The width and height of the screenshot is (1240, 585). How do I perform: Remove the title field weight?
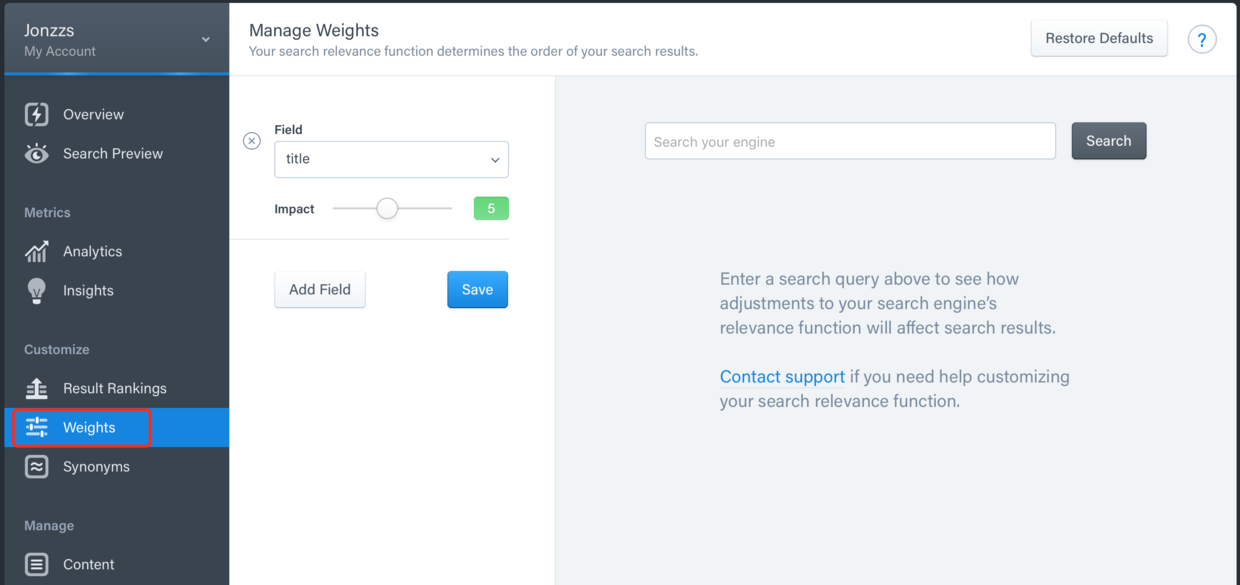(252, 141)
